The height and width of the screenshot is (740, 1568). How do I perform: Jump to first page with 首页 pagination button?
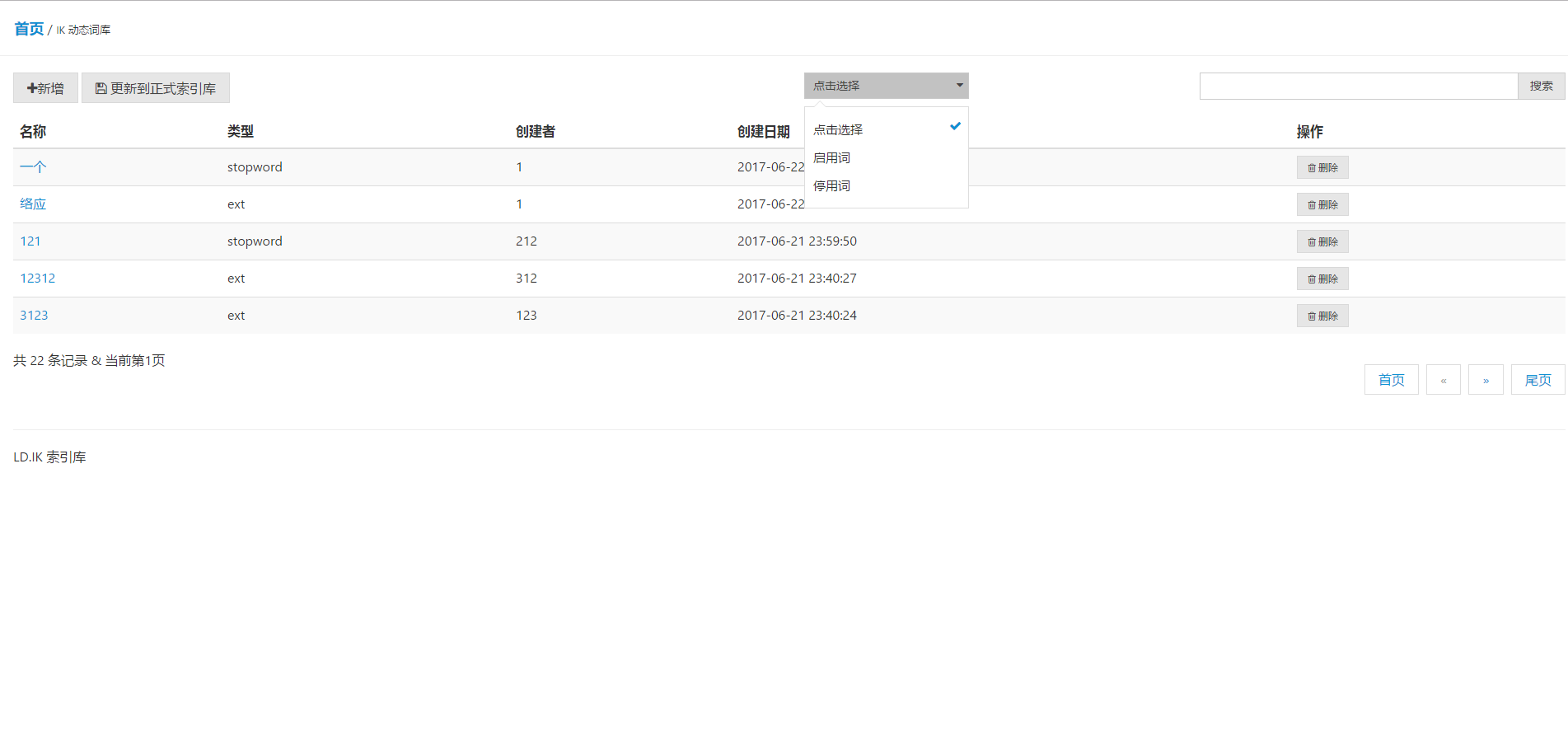[x=1392, y=380]
